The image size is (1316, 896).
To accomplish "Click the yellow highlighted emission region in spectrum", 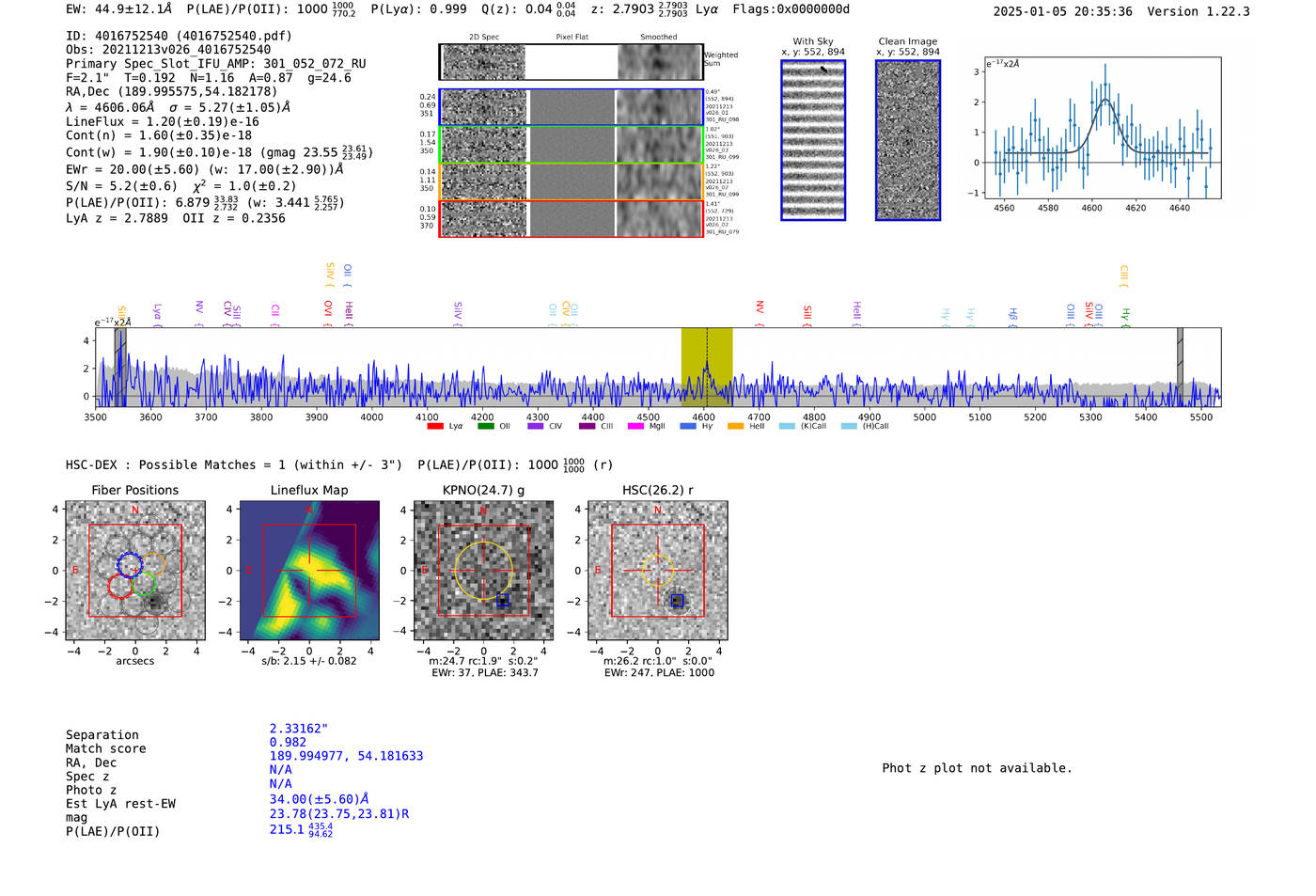I will coord(707,368).
